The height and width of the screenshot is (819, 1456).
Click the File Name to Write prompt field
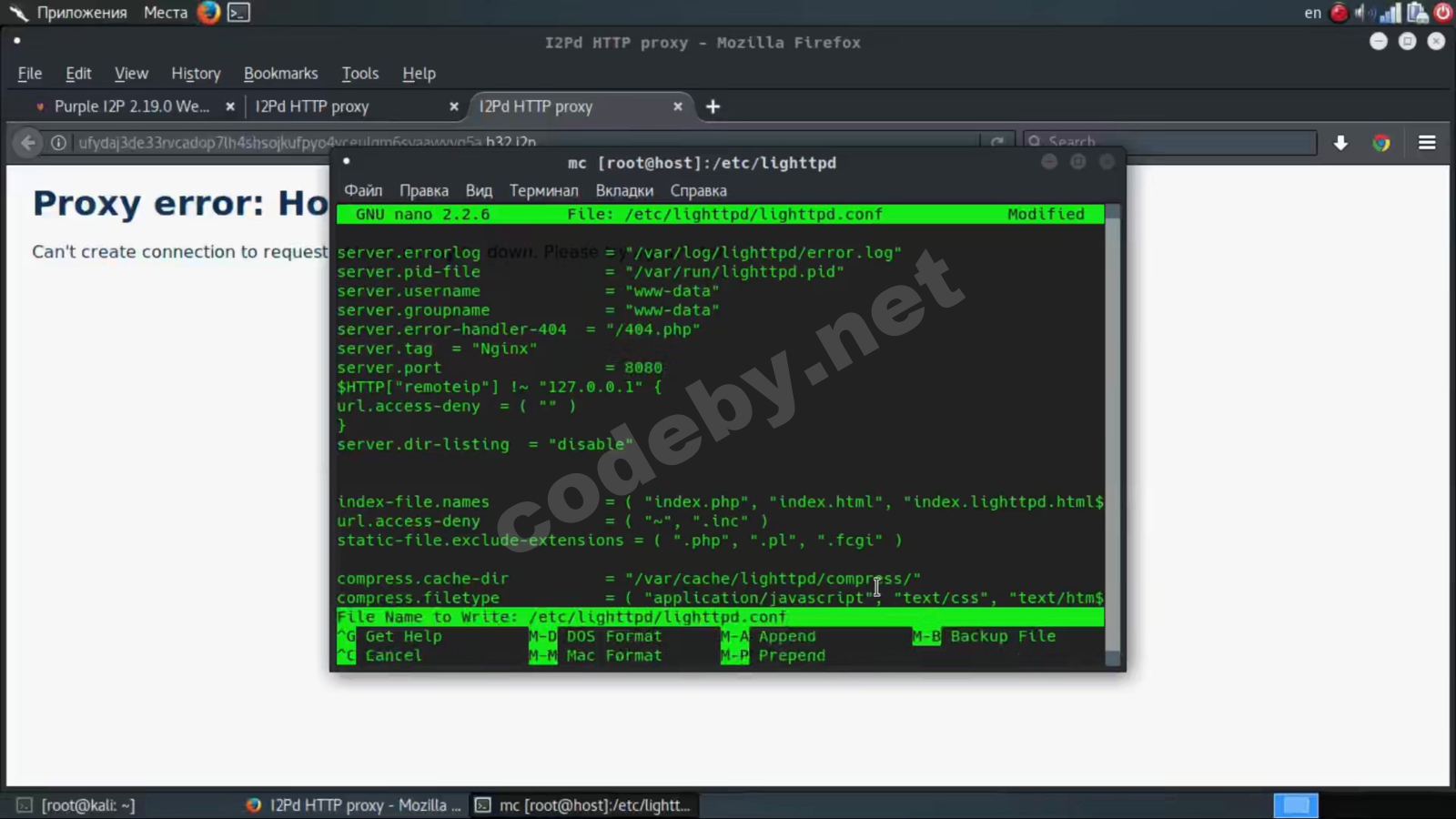[x=720, y=617]
